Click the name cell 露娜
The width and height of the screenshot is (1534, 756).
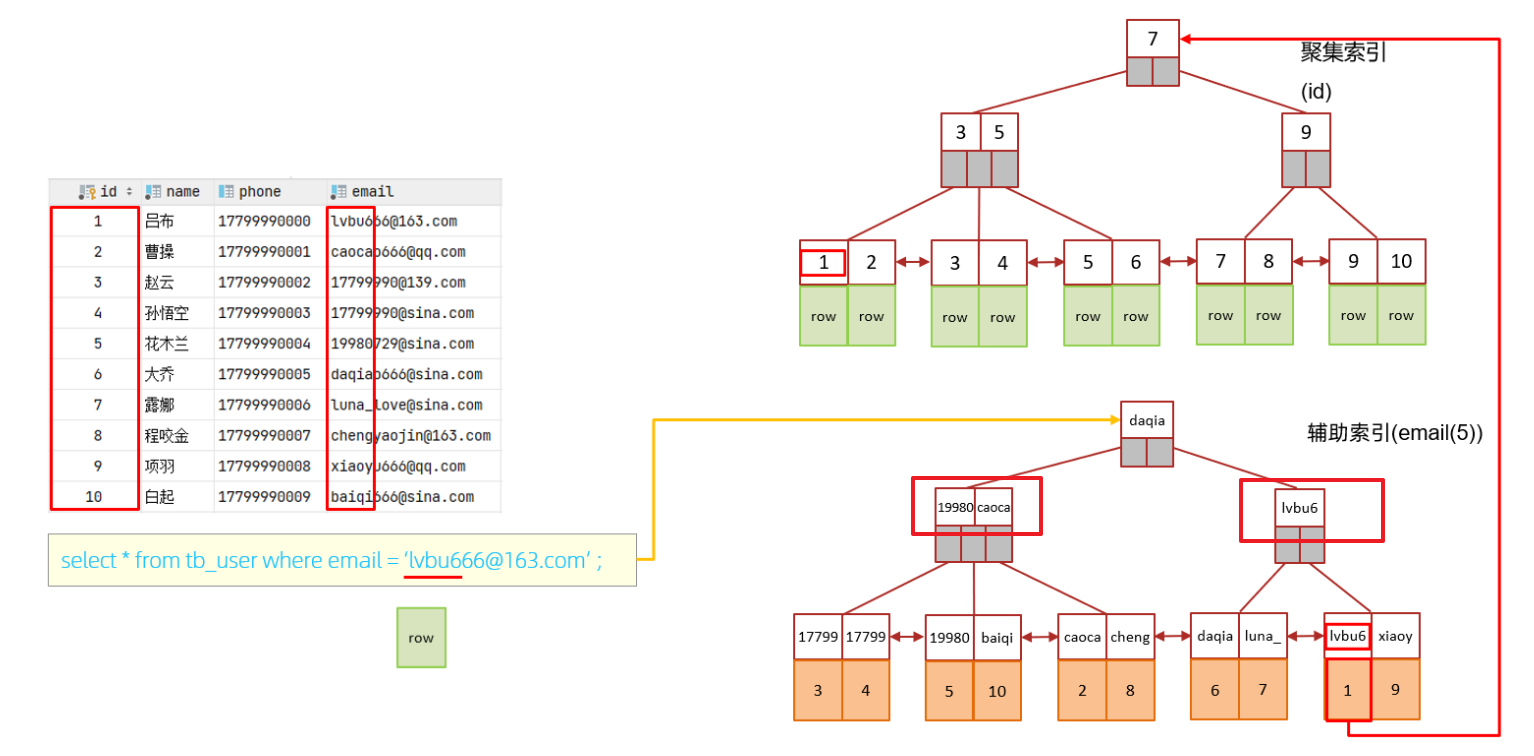click(159, 405)
